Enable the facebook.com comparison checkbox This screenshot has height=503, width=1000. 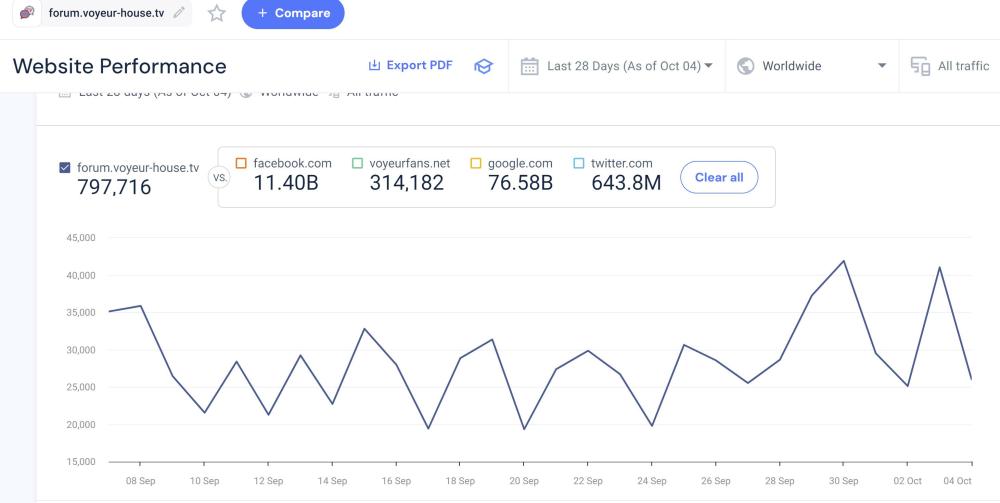point(240,164)
